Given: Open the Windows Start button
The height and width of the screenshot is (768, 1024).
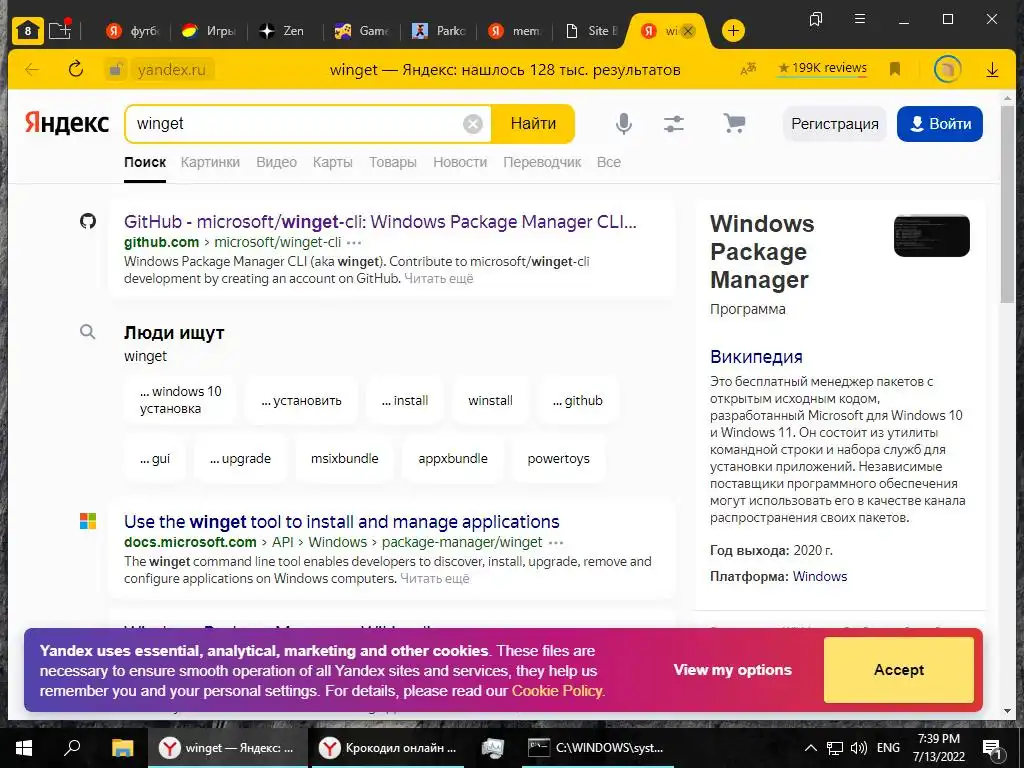Looking at the screenshot, I should (x=24, y=748).
